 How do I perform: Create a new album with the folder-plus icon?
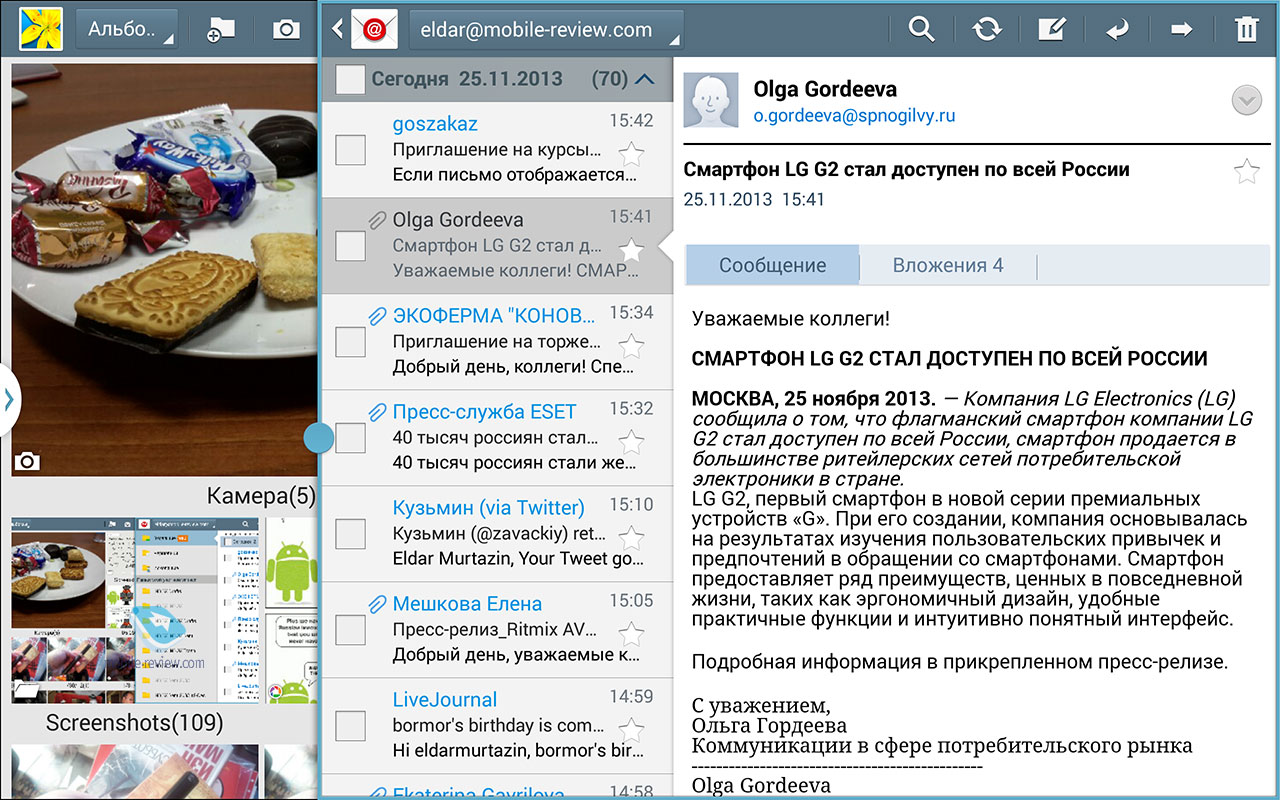[x=220, y=29]
